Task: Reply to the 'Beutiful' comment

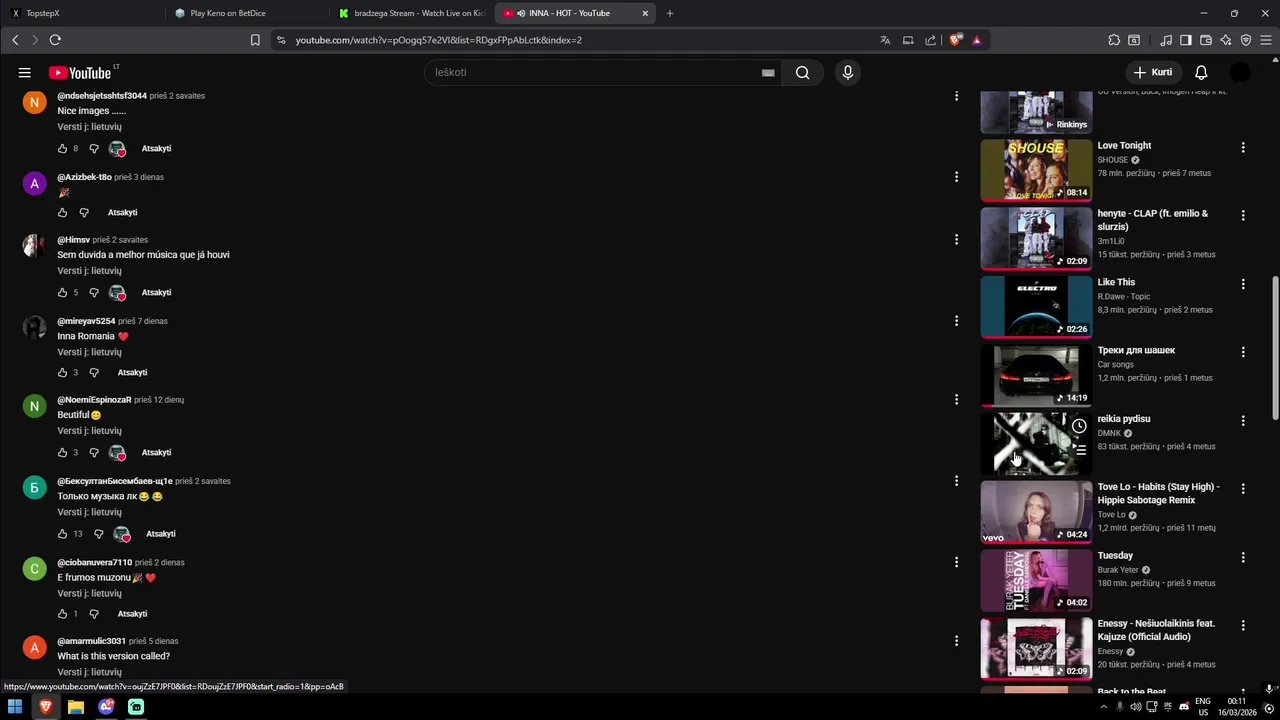Action: pyautogui.click(x=156, y=452)
